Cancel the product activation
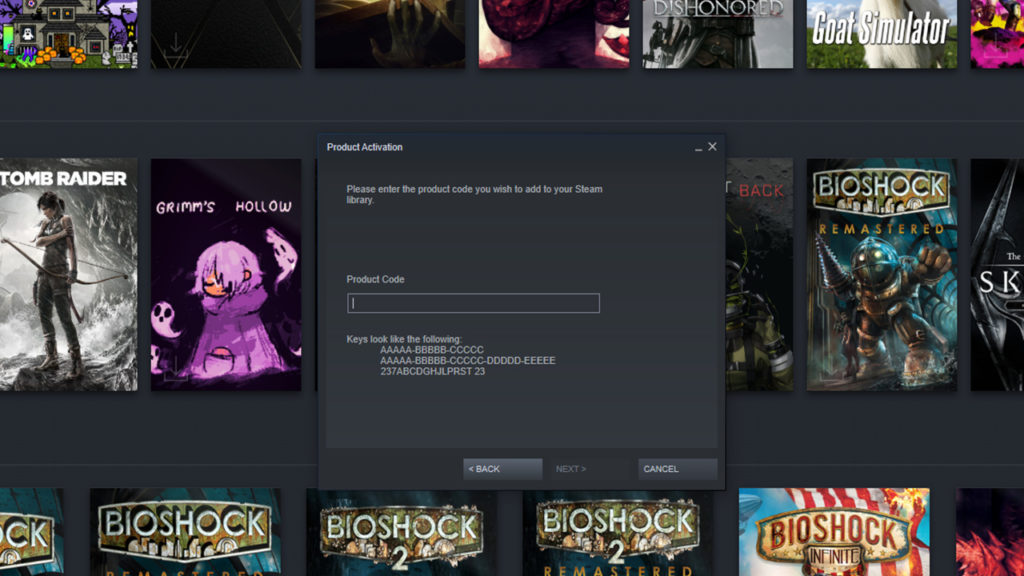This screenshot has width=1024, height=576. 677,469
